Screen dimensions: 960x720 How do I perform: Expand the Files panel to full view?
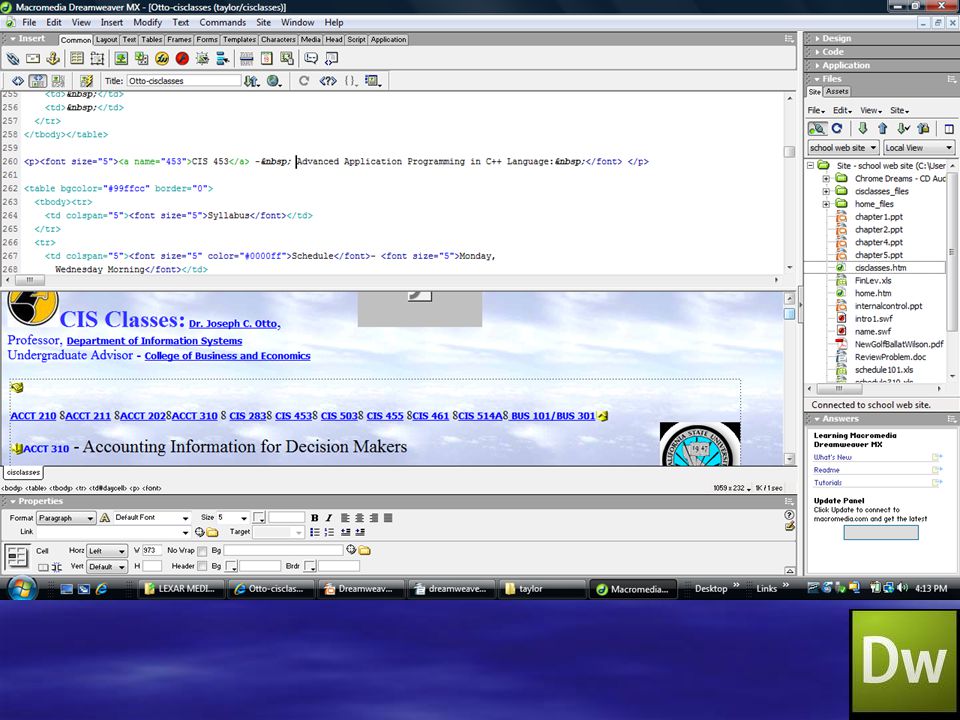[x=949, y=129]
